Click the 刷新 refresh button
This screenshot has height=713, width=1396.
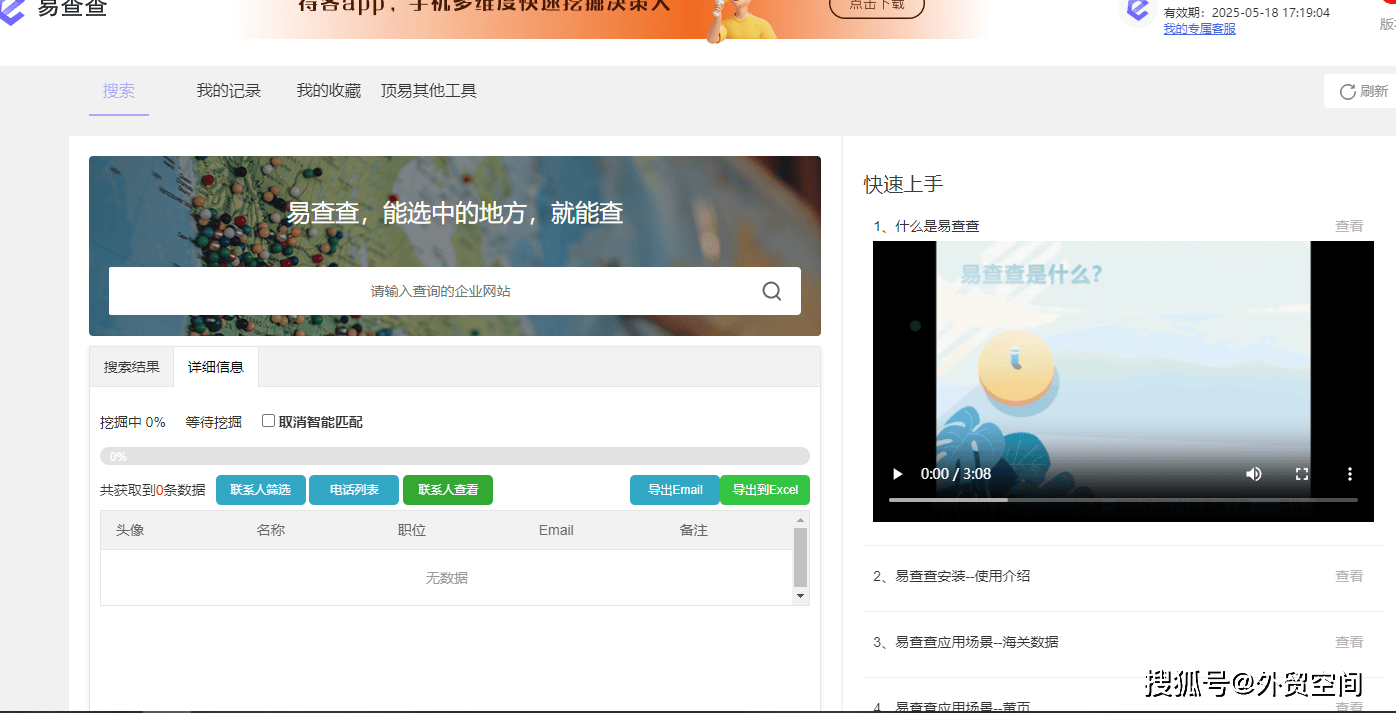point(1363,91)
